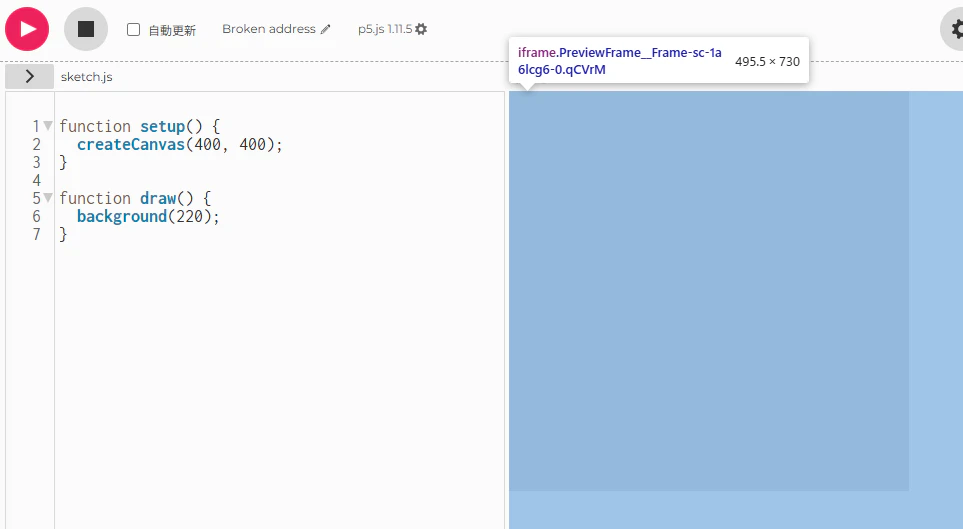
Task: Place cursor on background(220) line
Action: click(148, 216)
